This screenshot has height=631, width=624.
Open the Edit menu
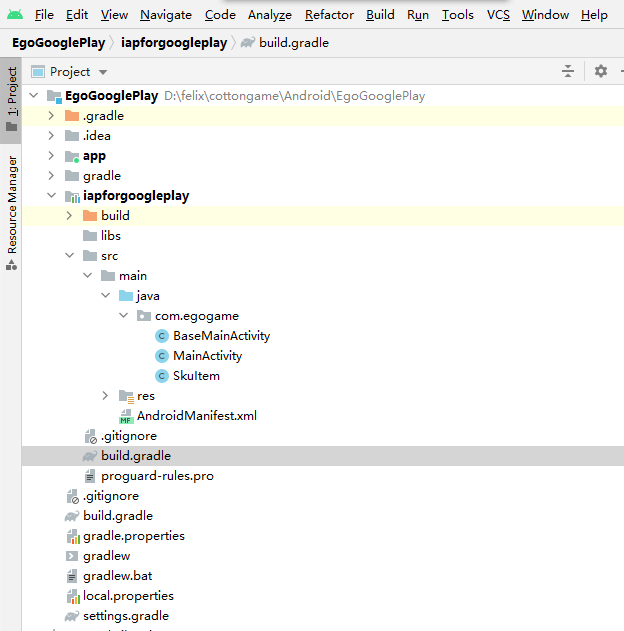77,15
